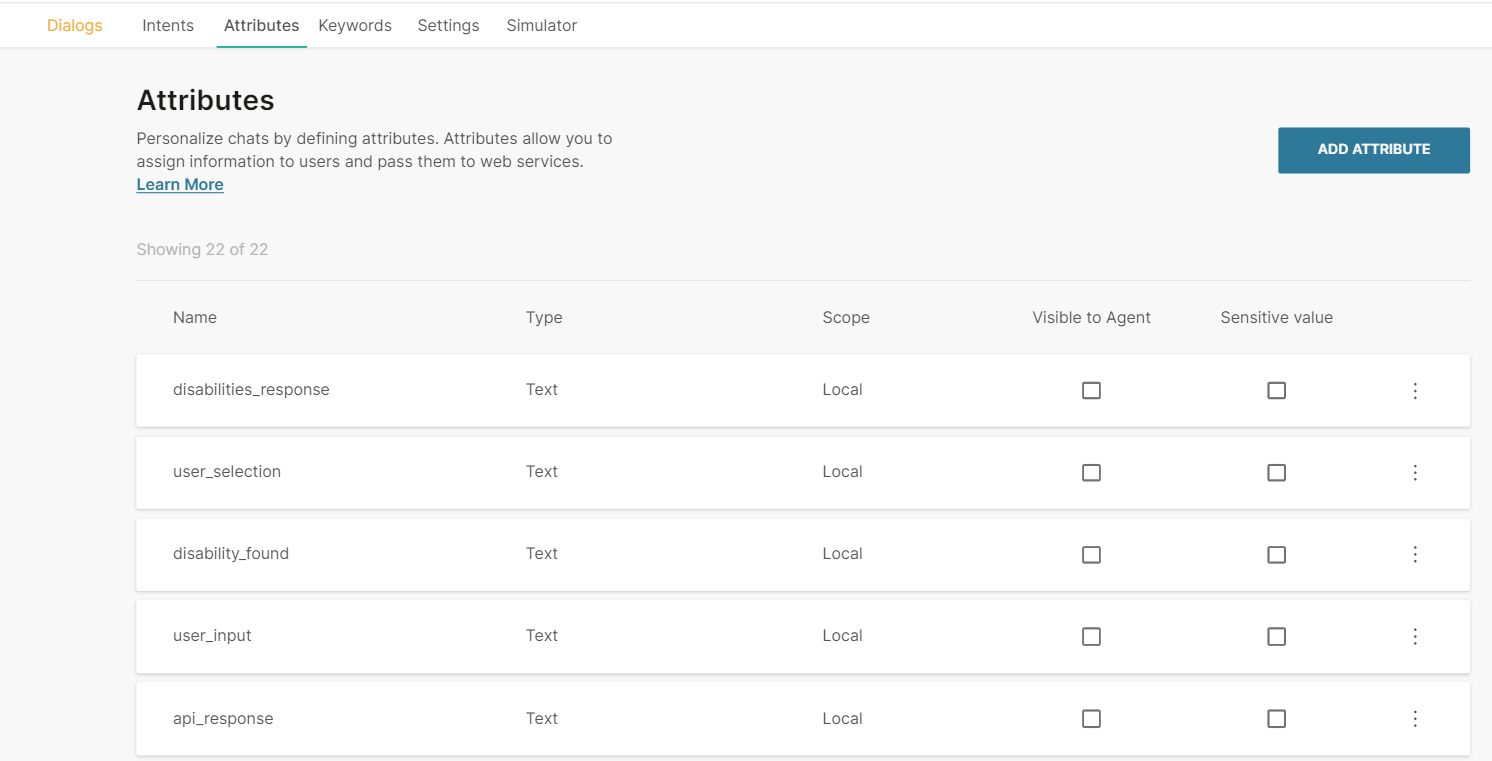Check Sensitive value for user_selection
Image resolution: width=1492 pixels, height=761 pixels.
click(1276, 473)
